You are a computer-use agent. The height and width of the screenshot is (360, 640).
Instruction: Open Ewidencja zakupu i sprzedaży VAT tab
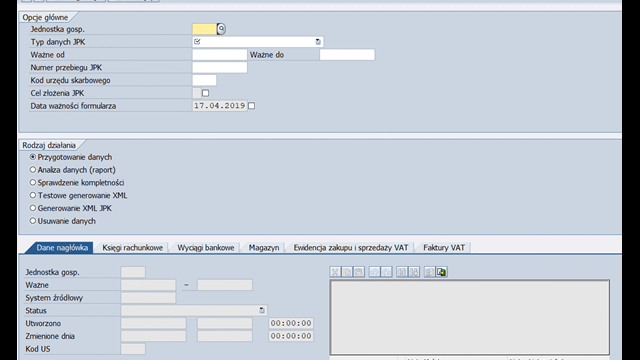pyautogui.click(x=351, y=248)
